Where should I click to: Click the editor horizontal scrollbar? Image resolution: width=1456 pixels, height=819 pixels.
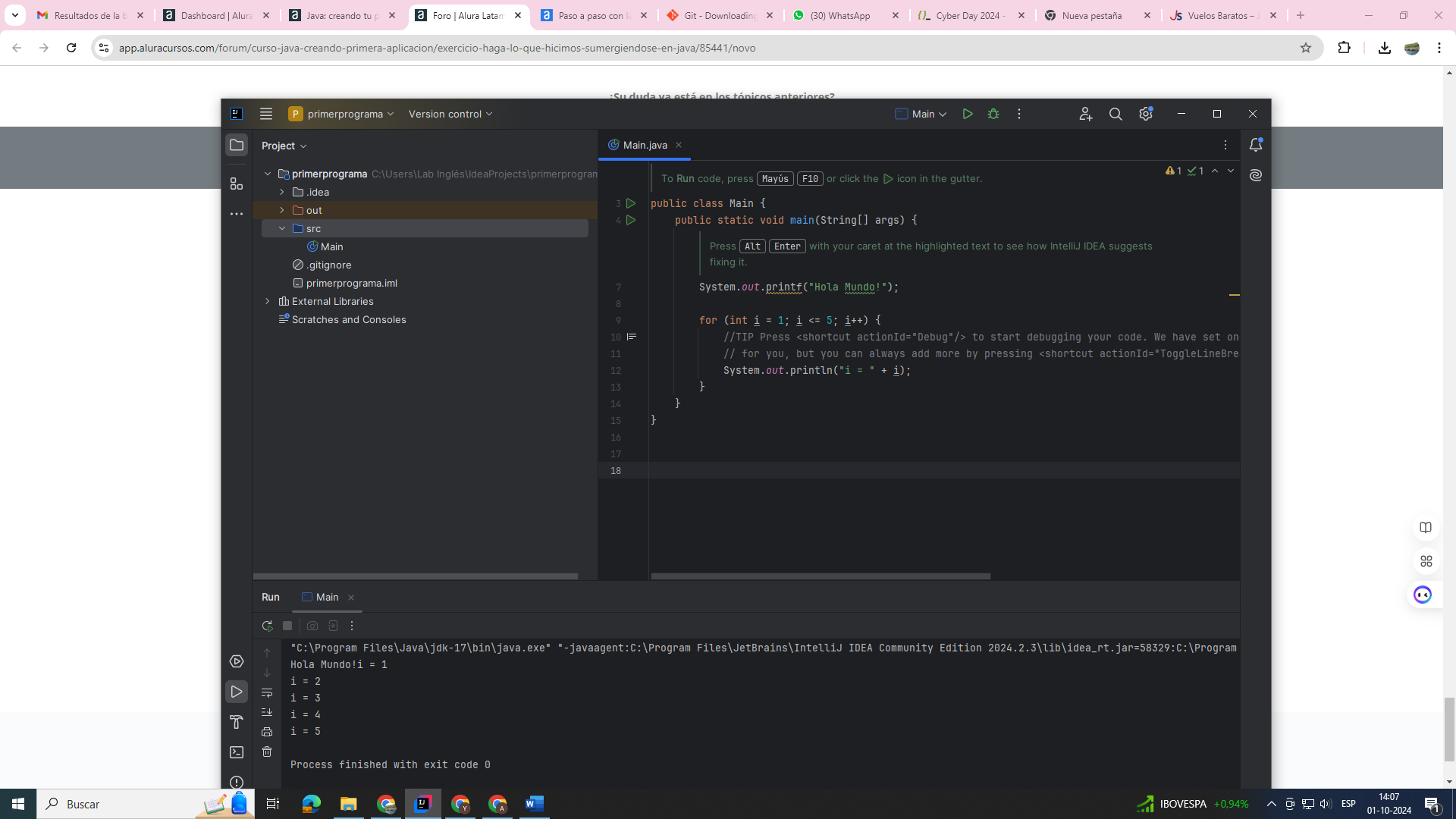(x=821, y=576)
